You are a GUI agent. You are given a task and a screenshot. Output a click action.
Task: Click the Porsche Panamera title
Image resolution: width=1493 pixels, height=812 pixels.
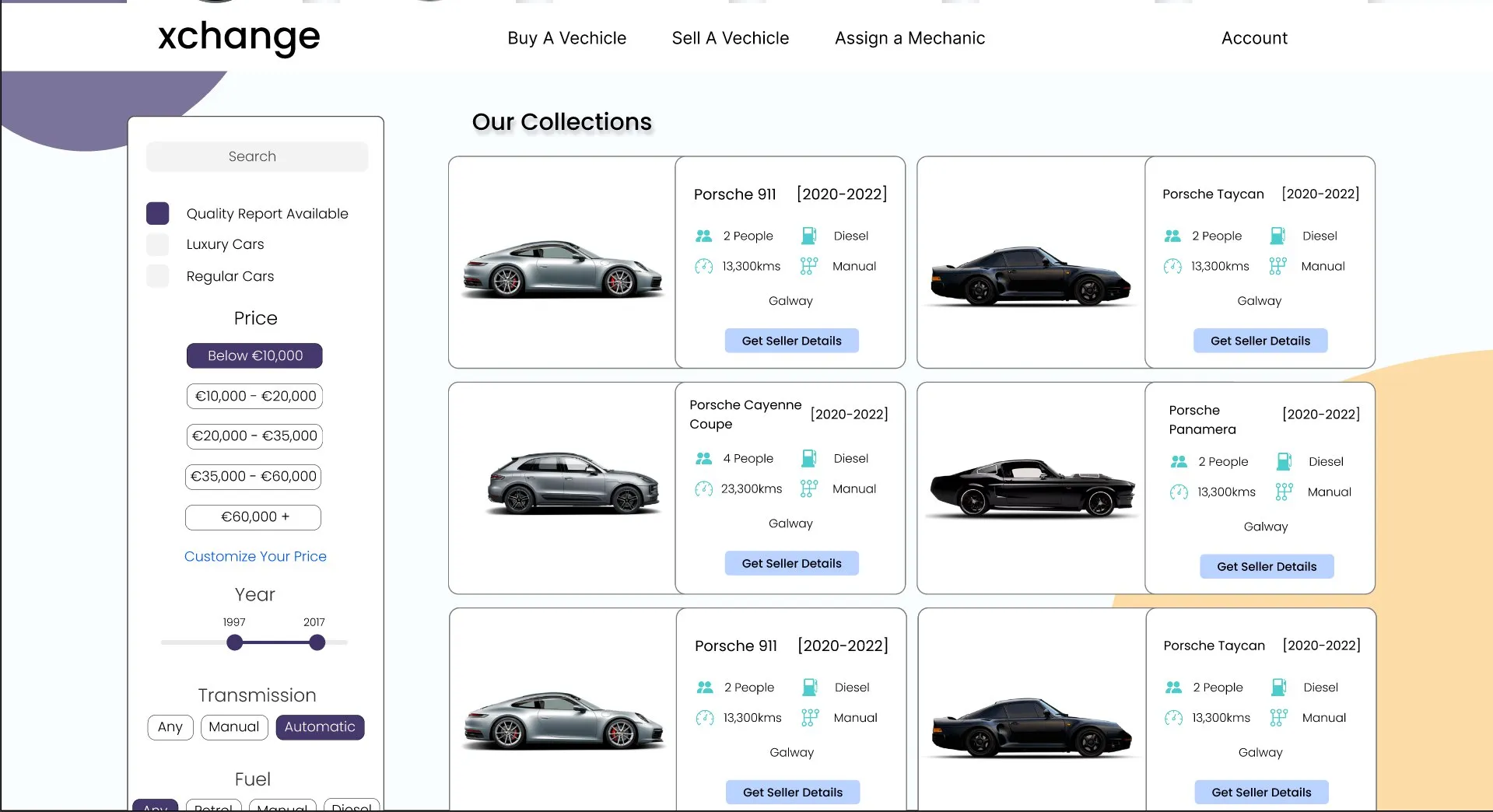click(x=1202, y=420)
